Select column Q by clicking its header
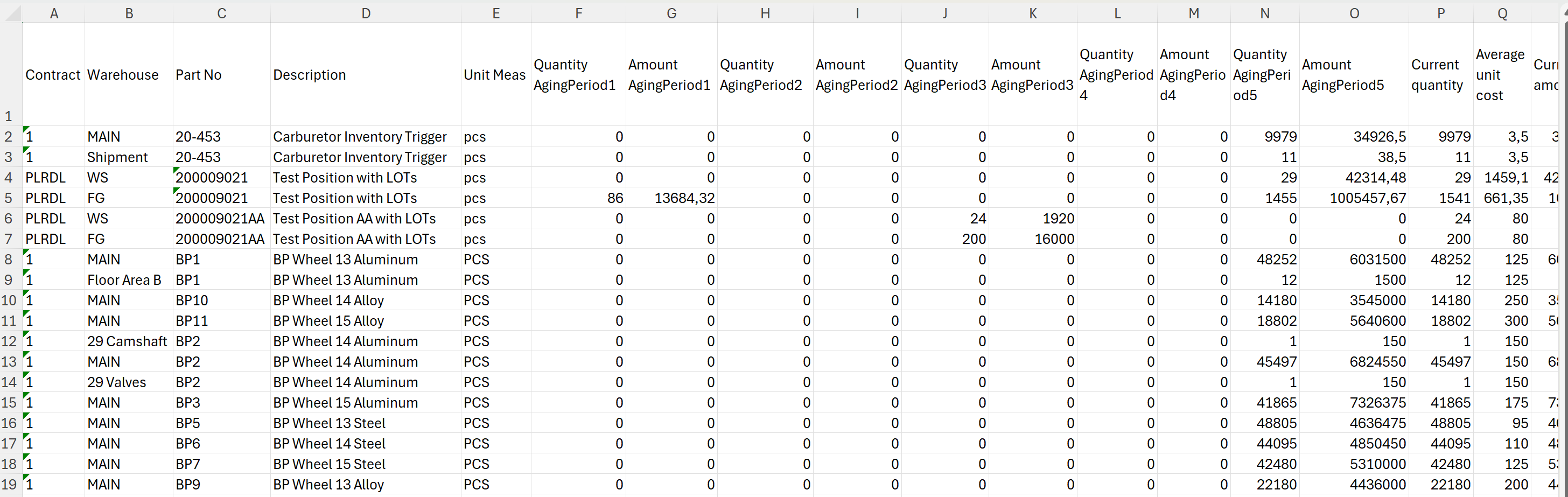Screen dimensions: 1568x497 coord(1501,13)
